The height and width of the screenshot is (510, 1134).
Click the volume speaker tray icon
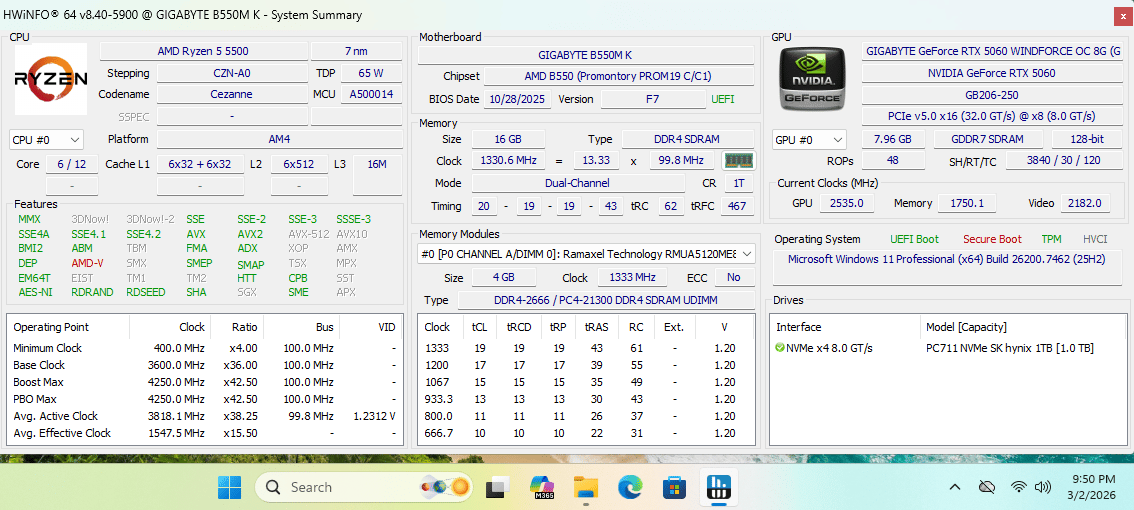coord(1042,487)
